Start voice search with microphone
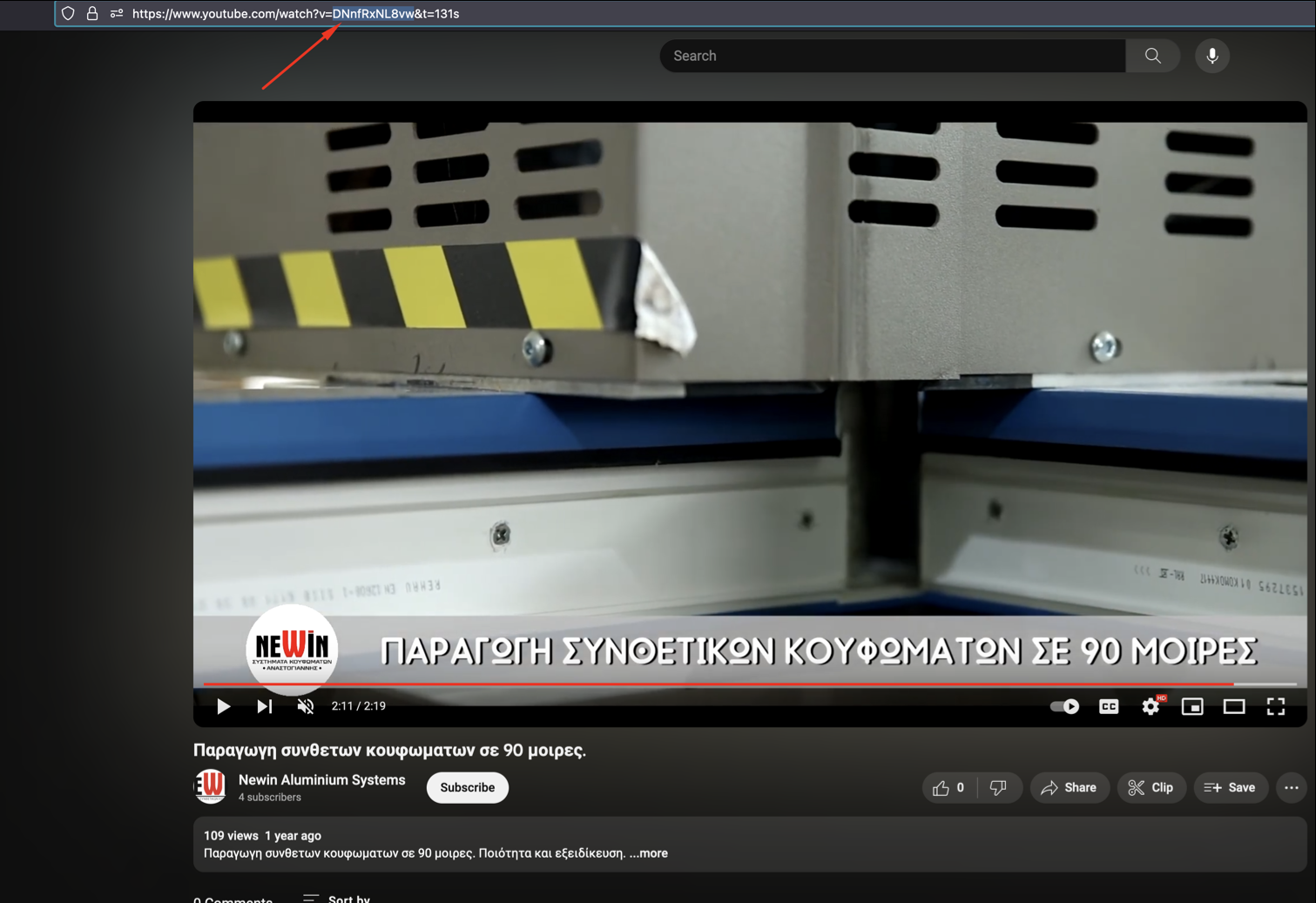1316x903 pixels. click(x=1212, y=56)
